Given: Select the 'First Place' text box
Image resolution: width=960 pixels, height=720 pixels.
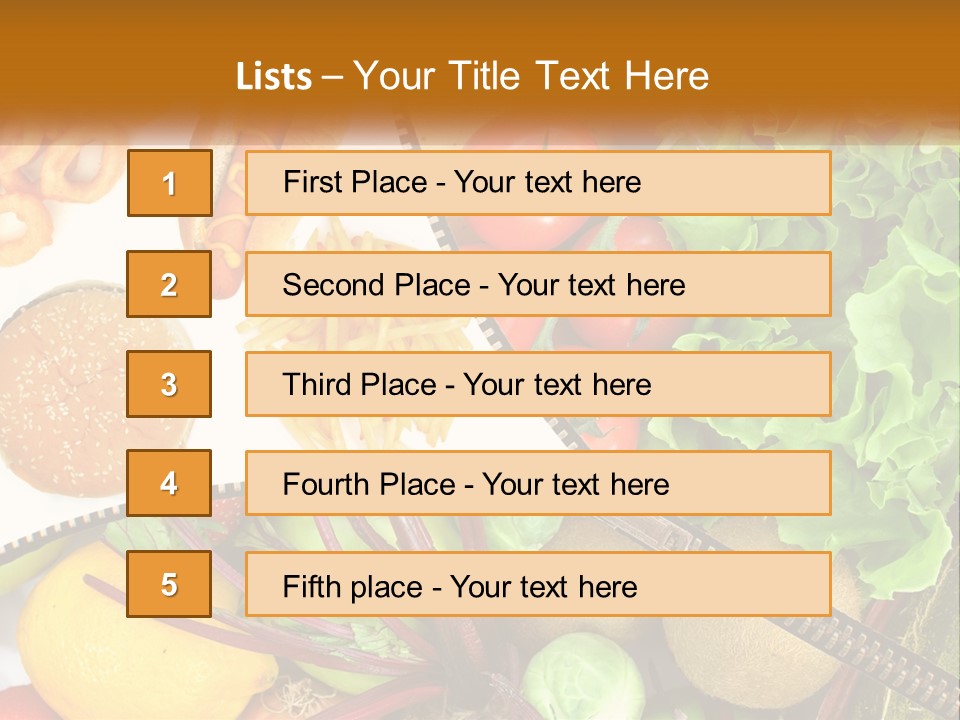Looking at the screenshot, I should [x=538, y=183].
